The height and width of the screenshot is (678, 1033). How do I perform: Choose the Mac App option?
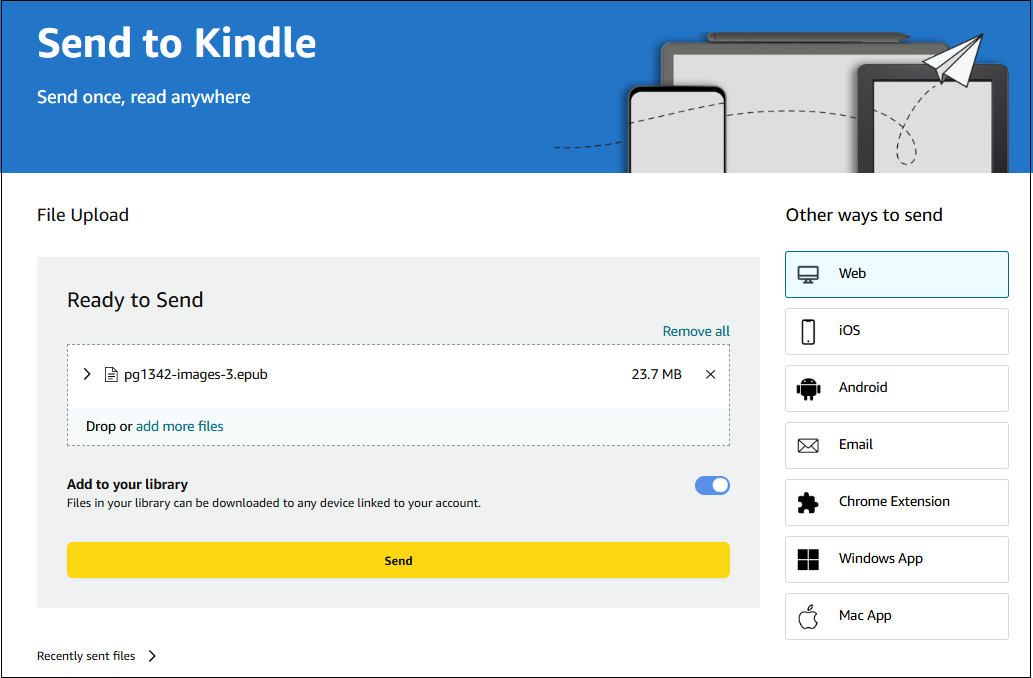(x=897, y=617)
